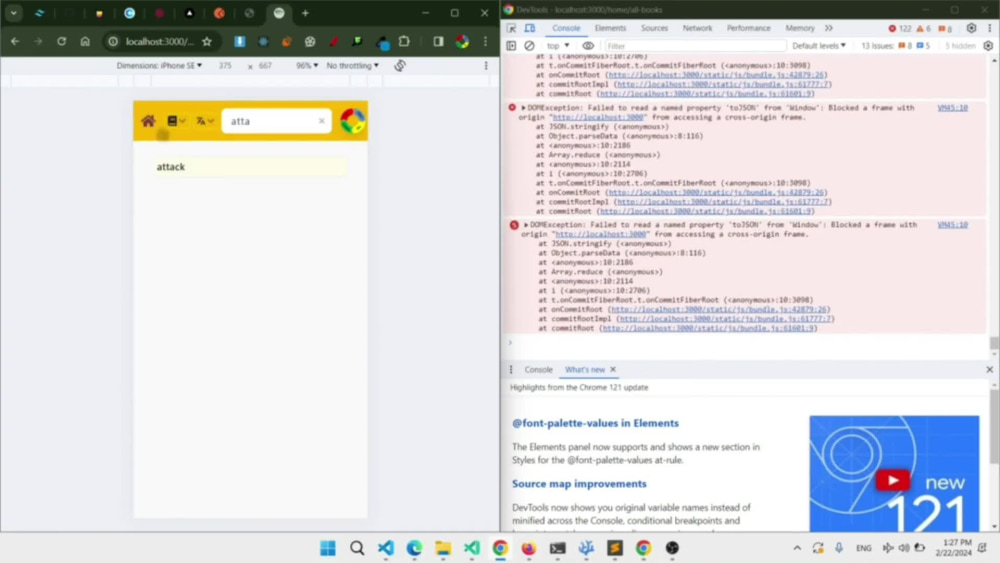This screenshot has width=1000, height=563.
Task: Open the http://localhost:3000 origin link in the middle error
Action: tap(598, 117)
